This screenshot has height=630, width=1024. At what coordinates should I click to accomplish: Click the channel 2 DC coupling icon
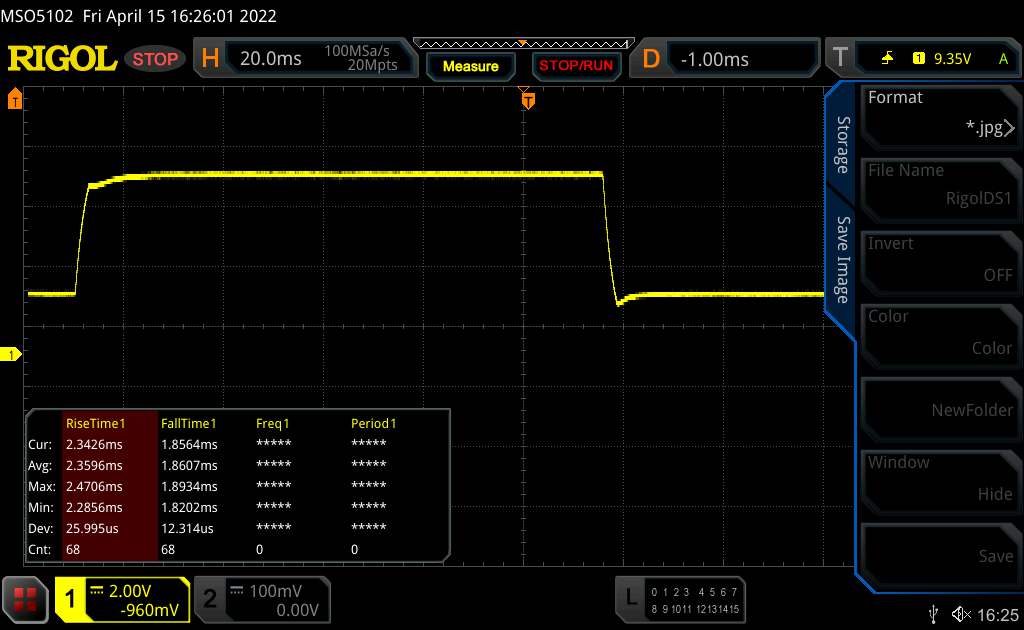(x=236, y=590)
